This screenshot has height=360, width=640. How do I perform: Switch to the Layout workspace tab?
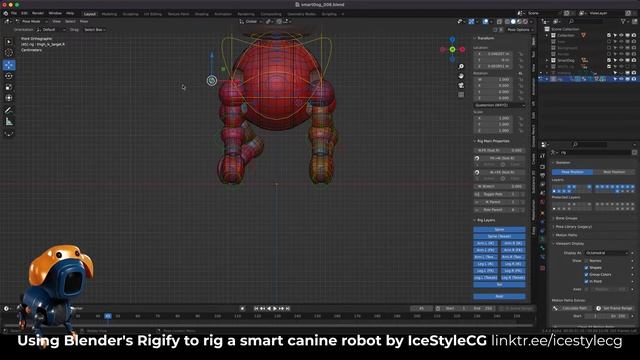coord(89,14)
